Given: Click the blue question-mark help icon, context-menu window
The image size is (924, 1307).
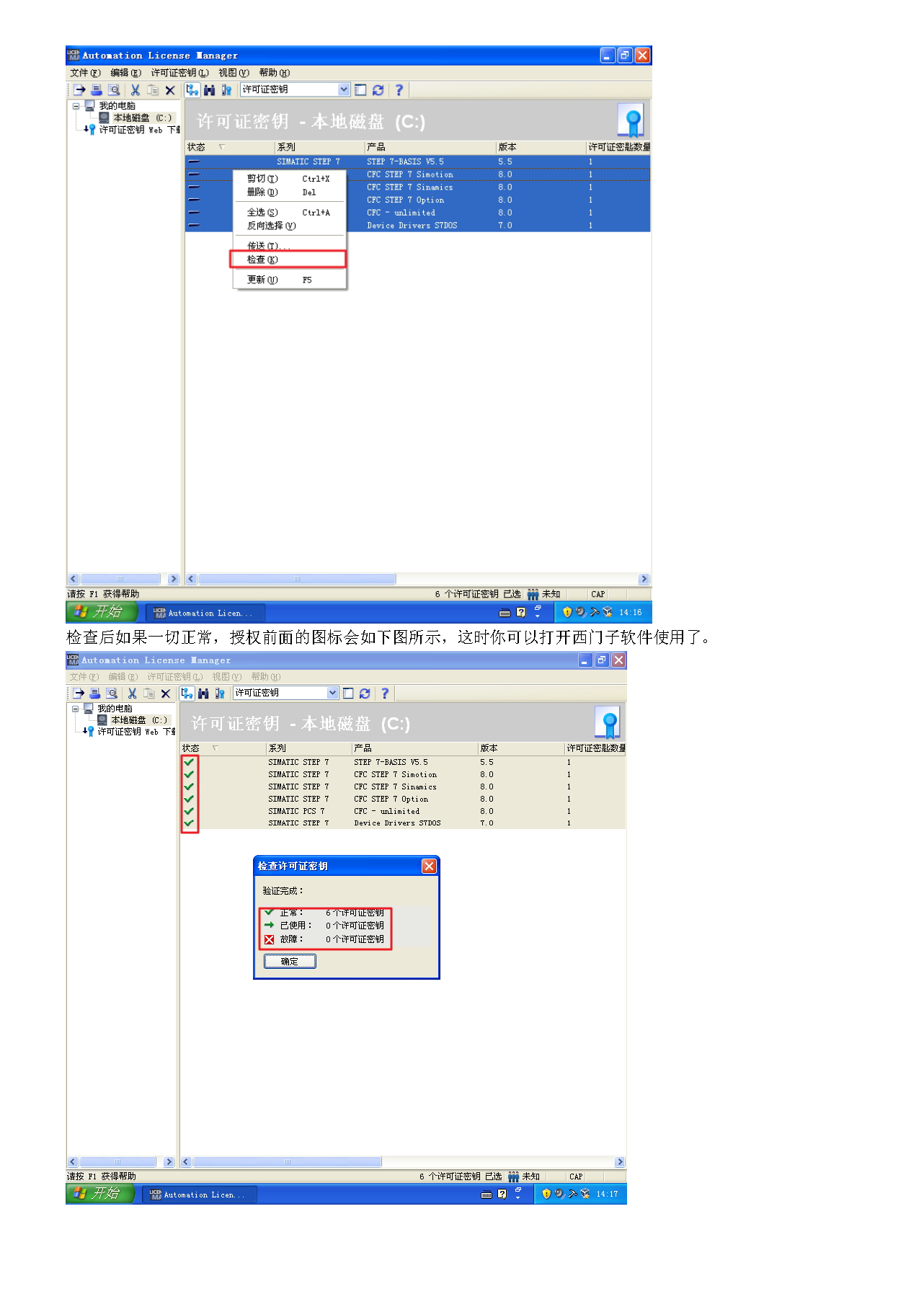Looking at the screenshot, I should [x=399, y=90].
